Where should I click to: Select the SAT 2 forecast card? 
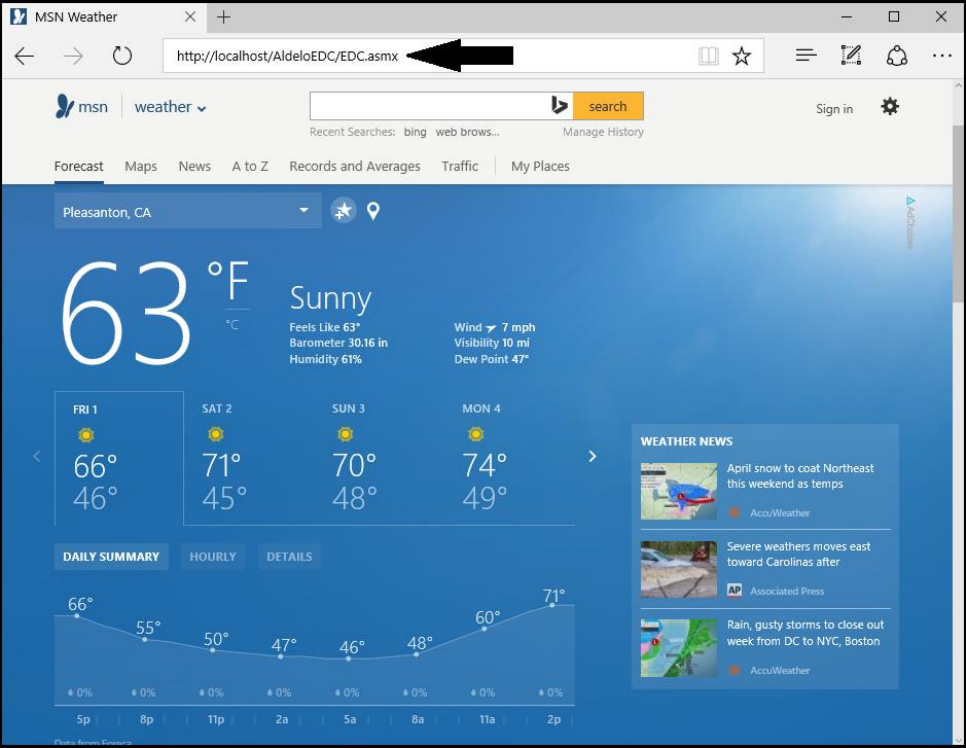pyautogui.click(x=249, y=458)
